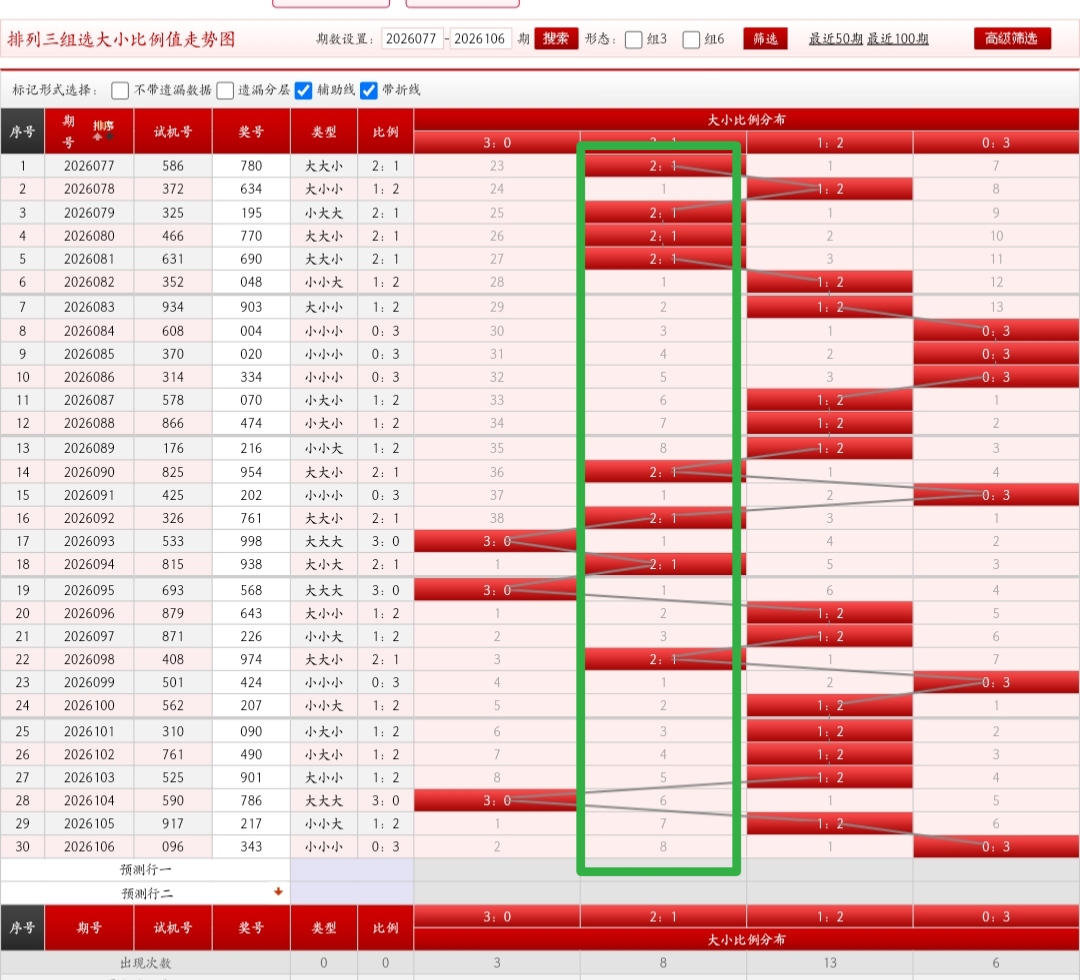This screenshot has height=980, width=1080.
Task: Select the 预测行一 row label
Action: (146, 870)
